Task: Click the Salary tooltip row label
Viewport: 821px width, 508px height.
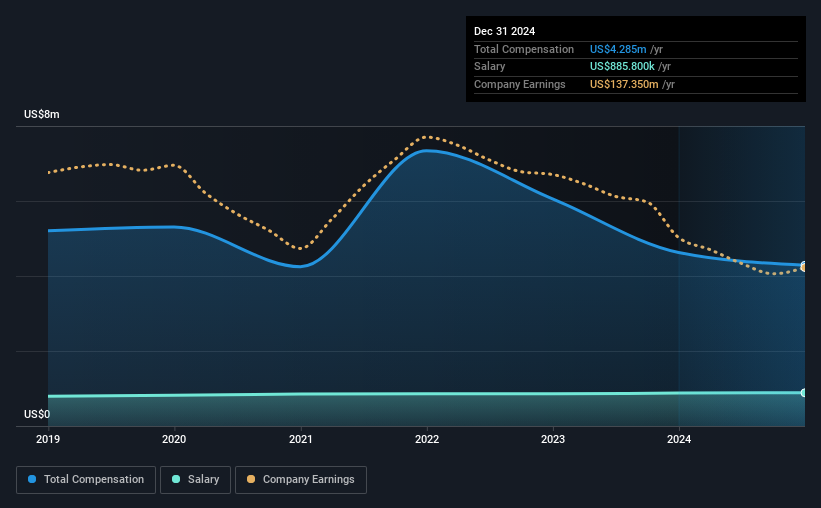Action: point(490,67)
